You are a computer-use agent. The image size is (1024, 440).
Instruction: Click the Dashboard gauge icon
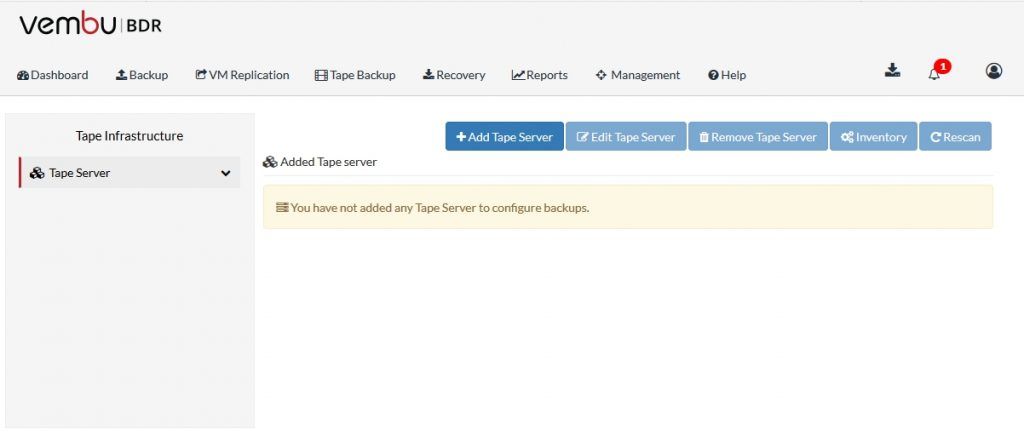pos(23,75)
